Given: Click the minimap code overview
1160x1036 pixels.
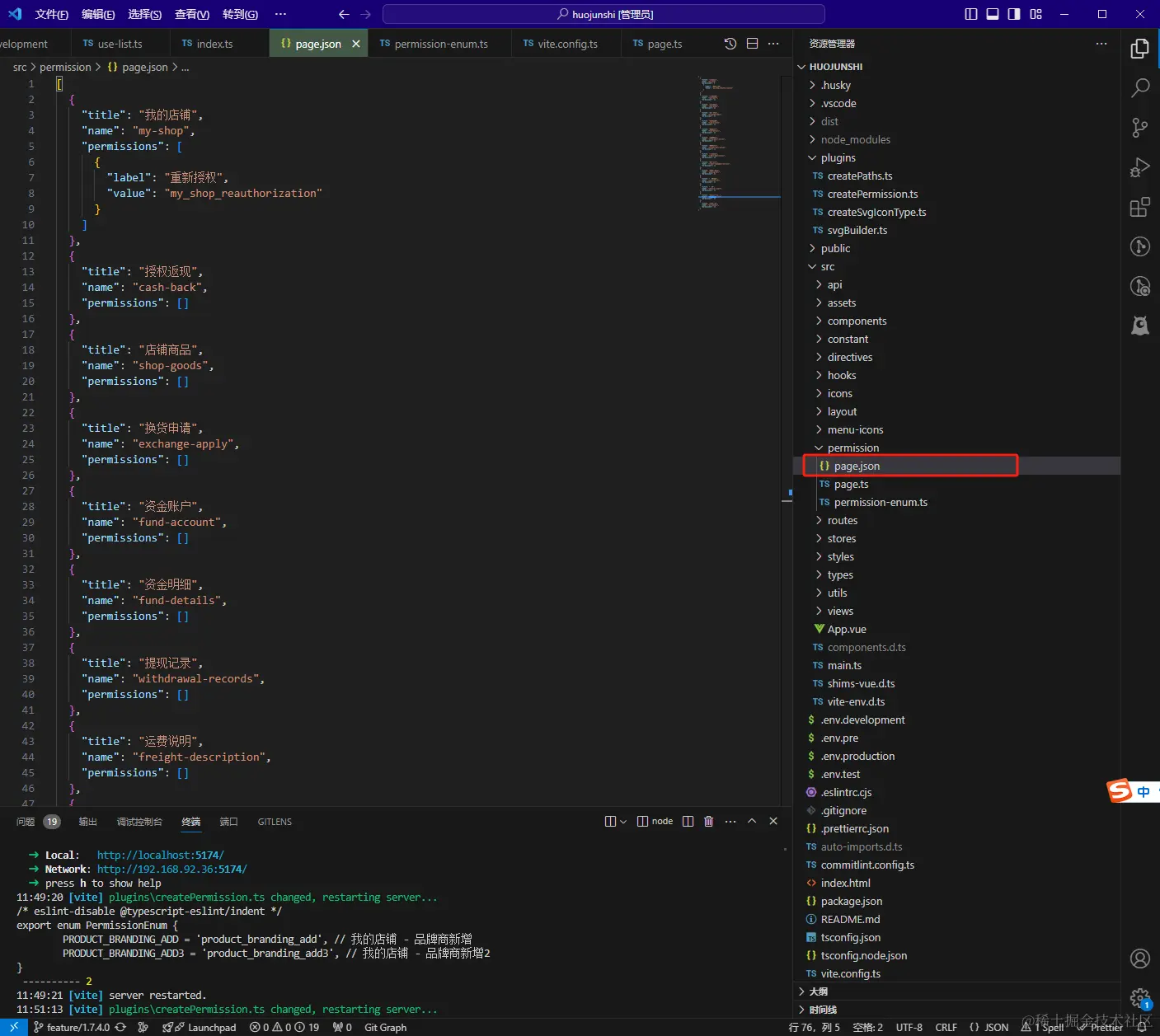Looking at the screenshot, I should click(738, 144).
